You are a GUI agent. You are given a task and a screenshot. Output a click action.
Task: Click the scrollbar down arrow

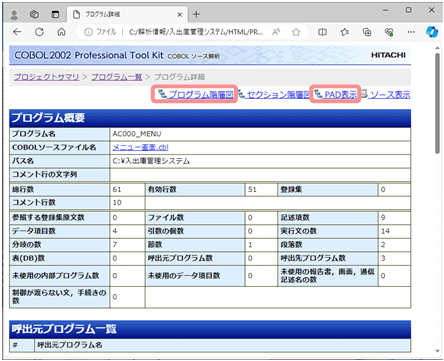pyautogui.click(x=437, y=351)
